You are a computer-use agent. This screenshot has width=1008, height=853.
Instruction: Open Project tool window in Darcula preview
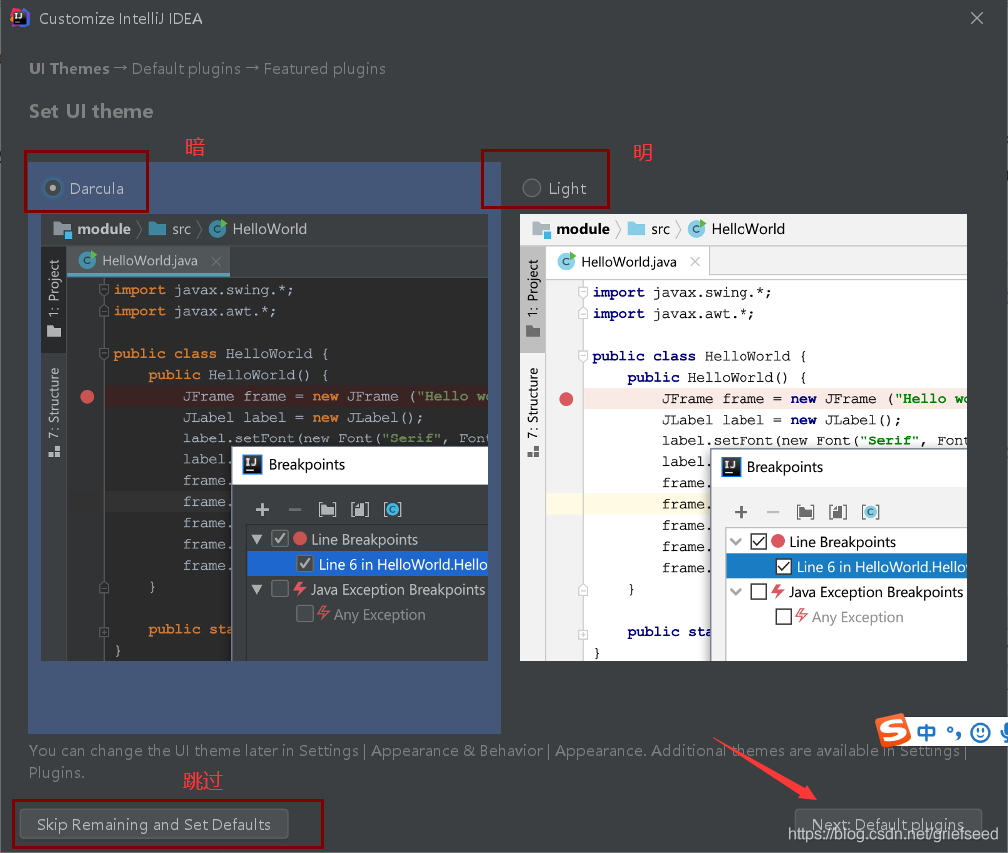point(54,298)
